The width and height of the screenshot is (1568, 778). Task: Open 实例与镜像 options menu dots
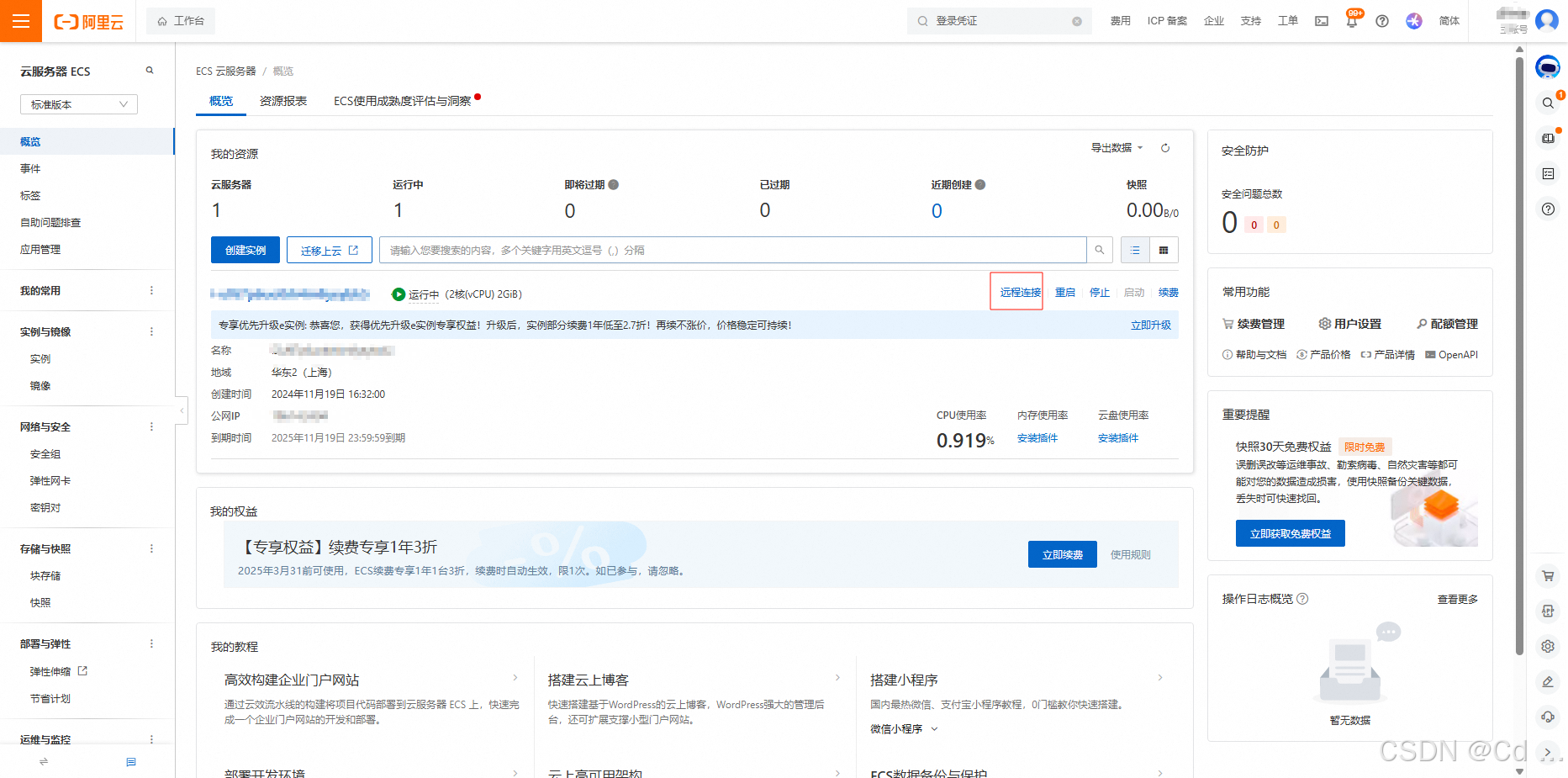point(151,331)
